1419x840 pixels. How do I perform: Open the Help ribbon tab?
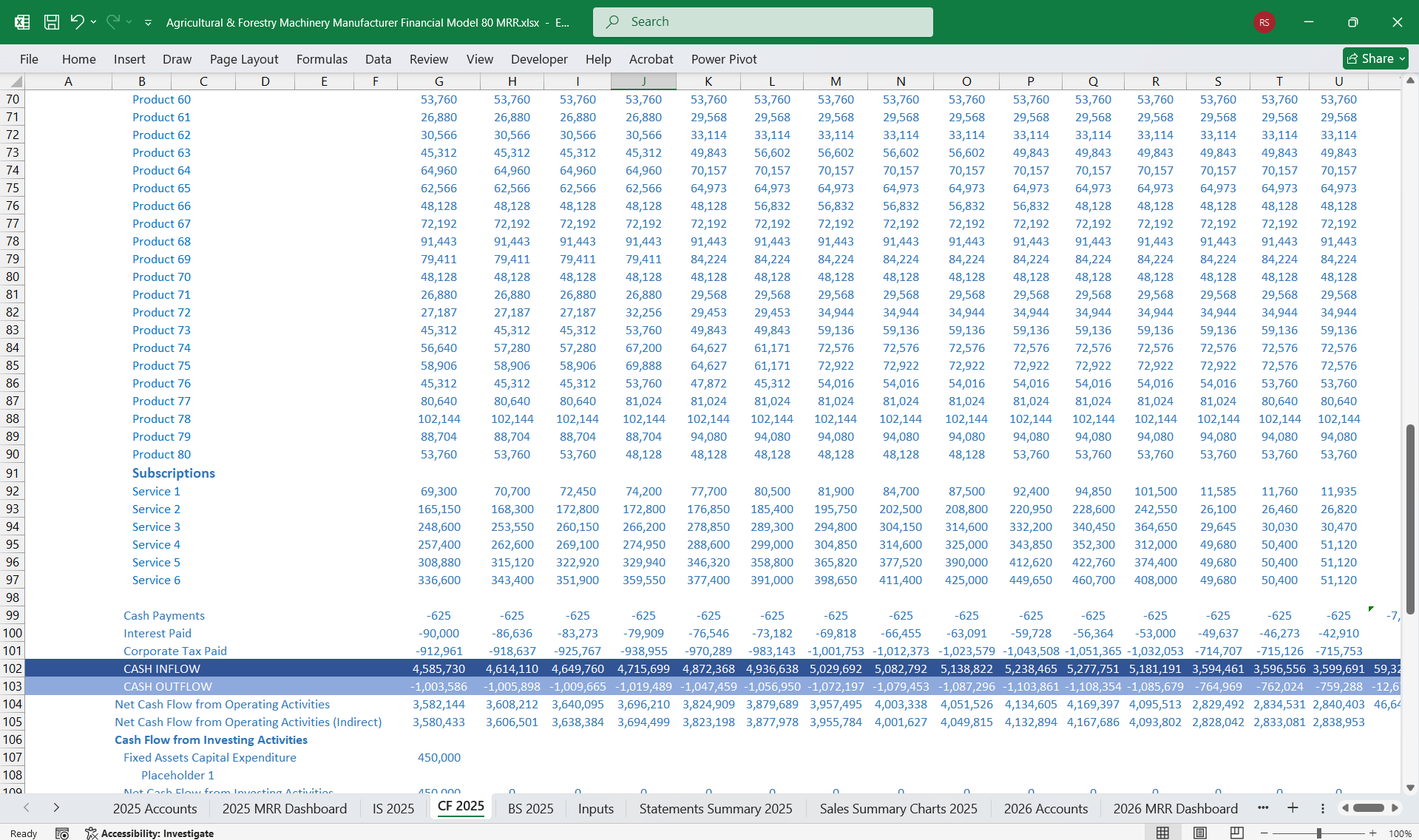(598, 59)
